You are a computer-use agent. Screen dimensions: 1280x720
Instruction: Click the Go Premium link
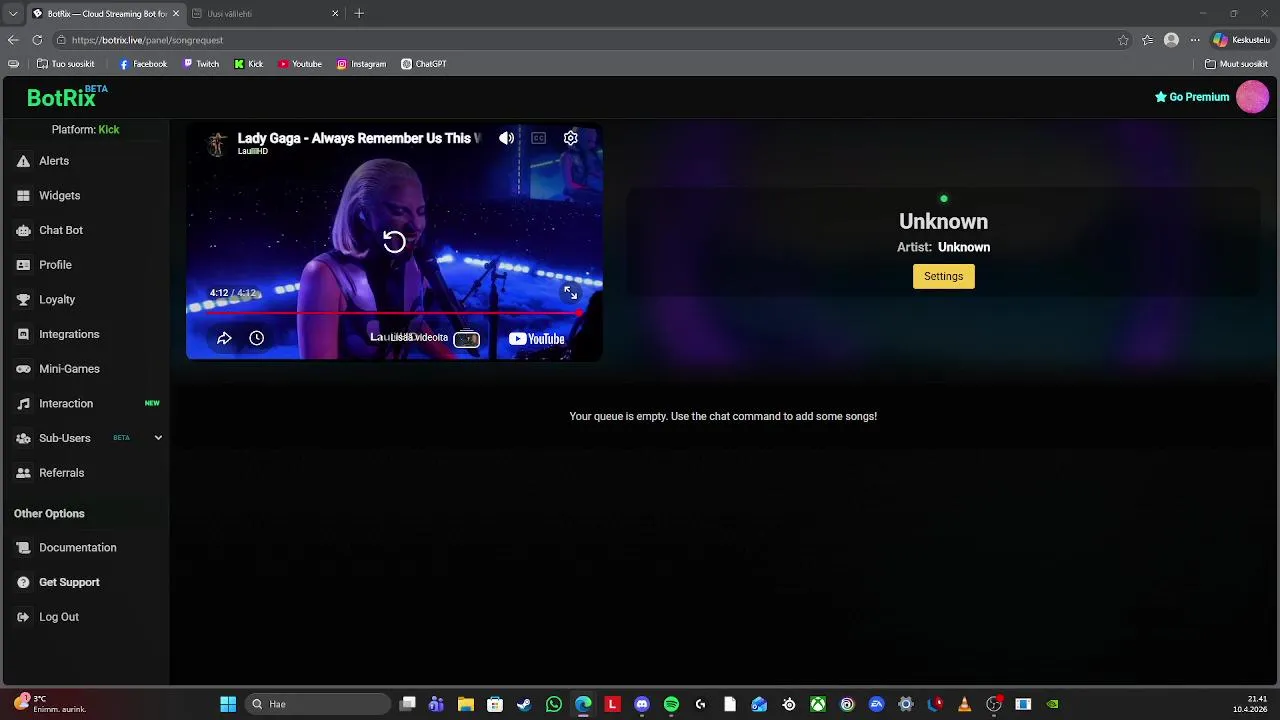point(1192,97)
